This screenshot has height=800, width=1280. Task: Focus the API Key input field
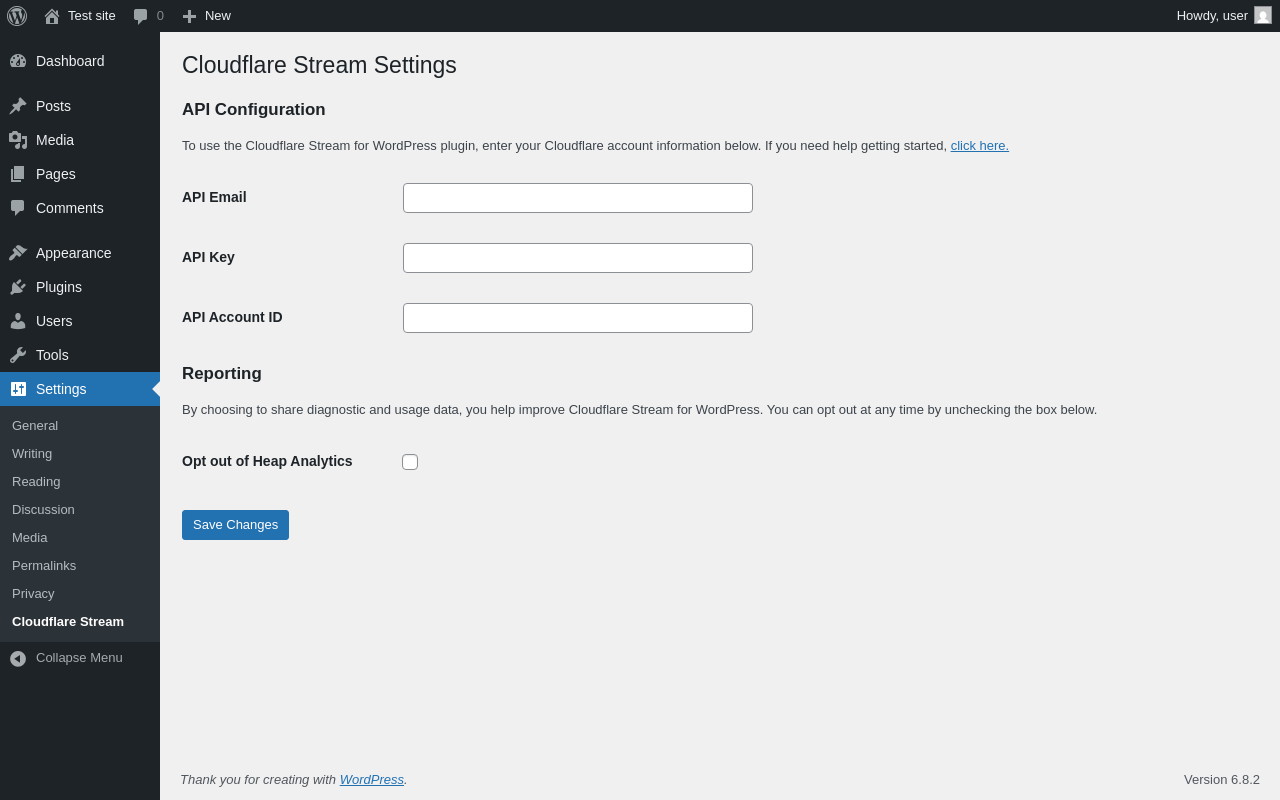tap(578, 258)
